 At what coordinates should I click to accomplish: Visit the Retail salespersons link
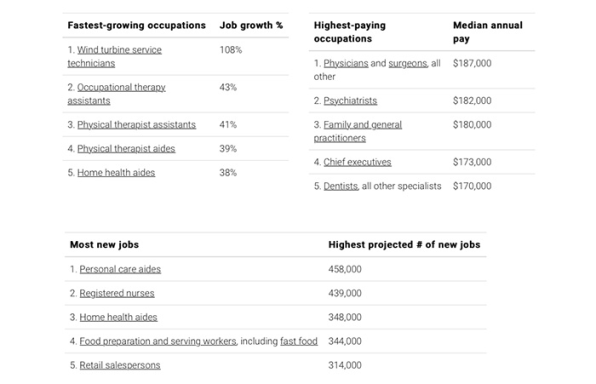(120, 365)
